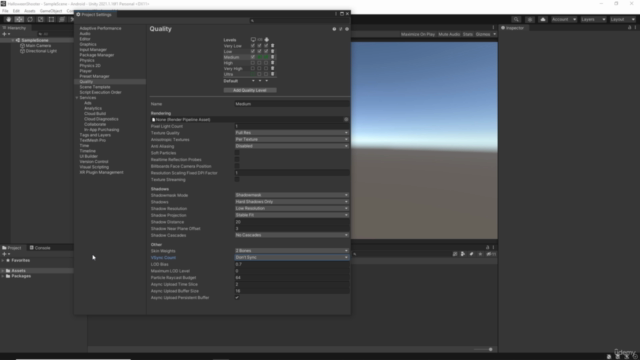Focus Project Settings search field
This screenshot has height=360, width=640.
[x=300, y=20]
